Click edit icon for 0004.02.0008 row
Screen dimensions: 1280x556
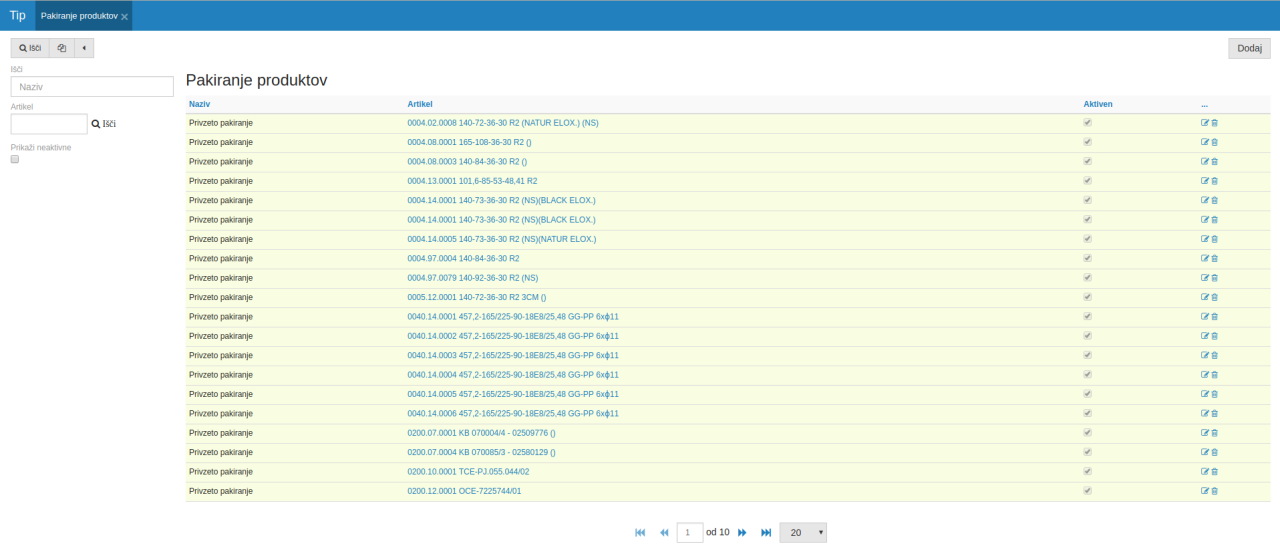[x=1205, y=123]
